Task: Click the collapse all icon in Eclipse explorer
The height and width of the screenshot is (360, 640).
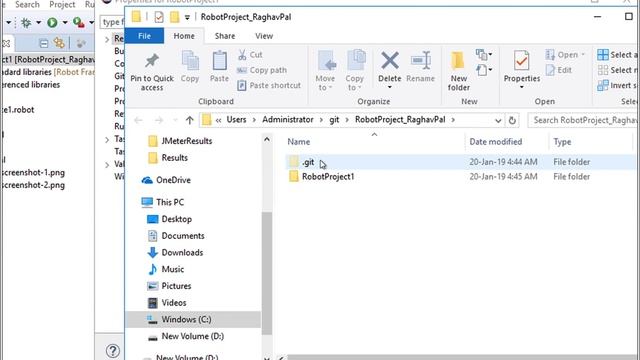Action: pos(44,43)
